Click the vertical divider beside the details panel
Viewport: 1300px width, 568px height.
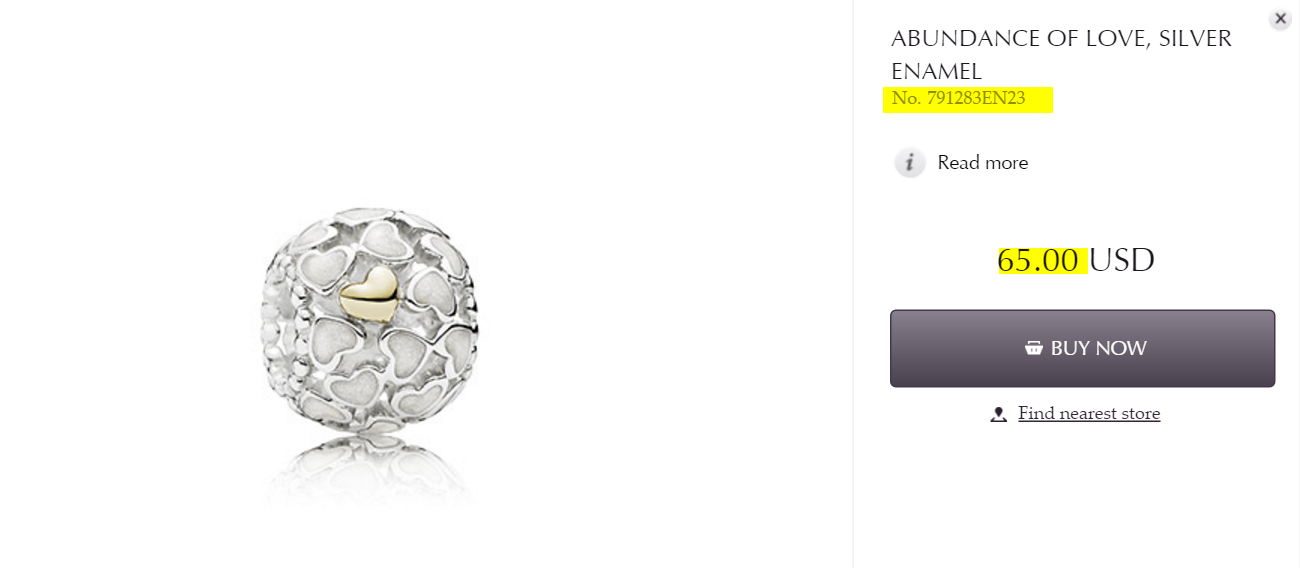(853, 284)
